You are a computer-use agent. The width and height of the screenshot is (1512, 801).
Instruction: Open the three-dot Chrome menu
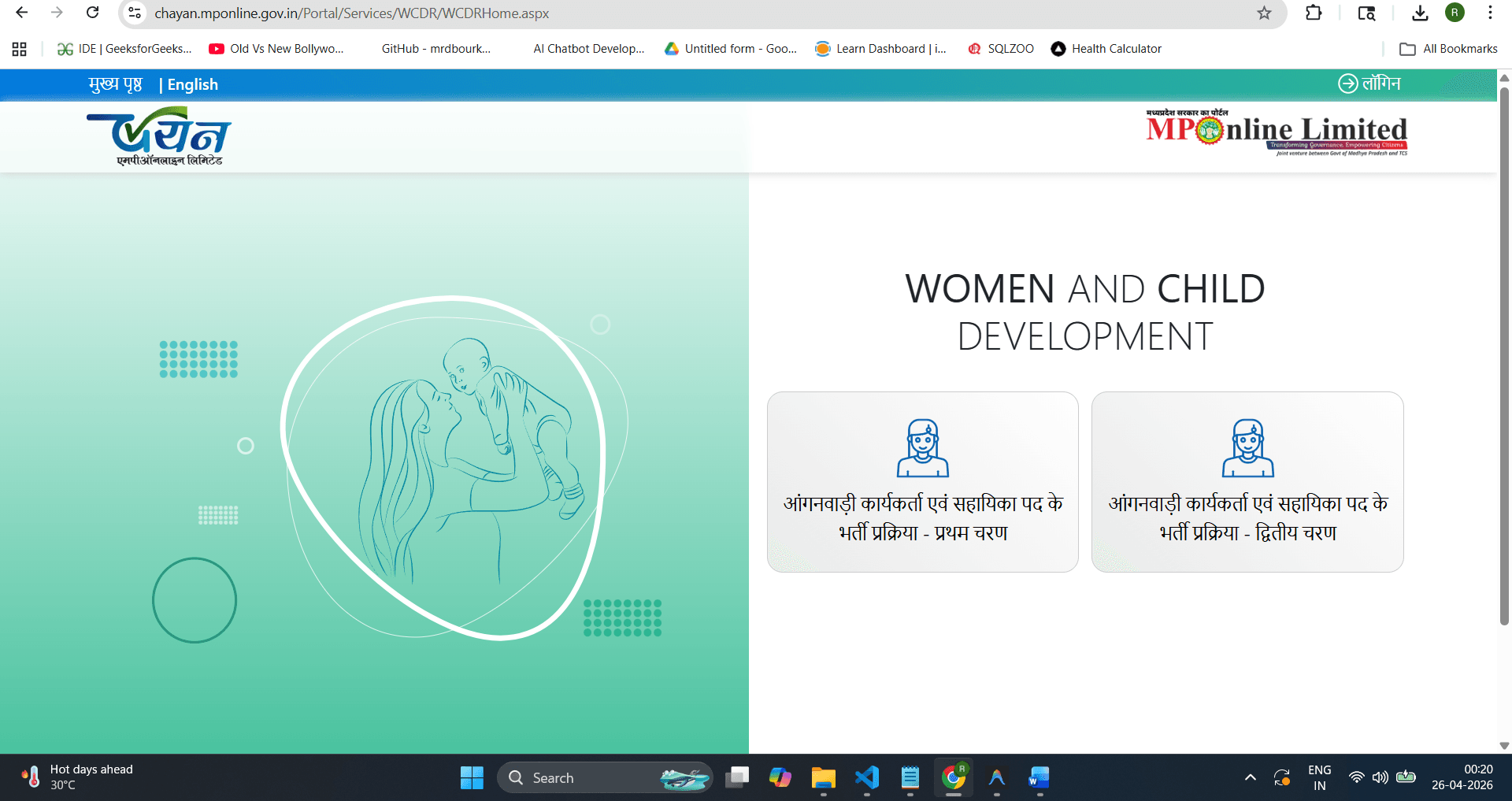point(1490,13)
